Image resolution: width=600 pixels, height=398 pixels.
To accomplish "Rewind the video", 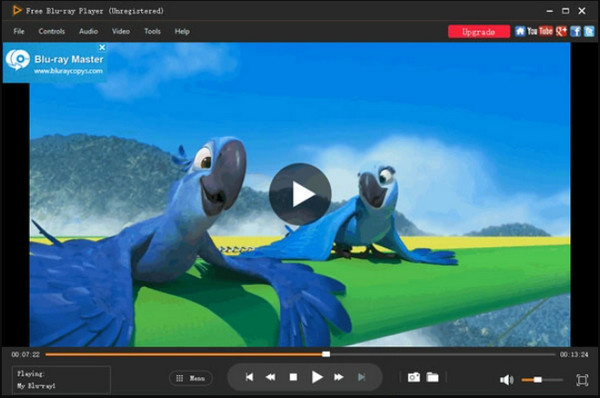I will click(x=271, y=377).
